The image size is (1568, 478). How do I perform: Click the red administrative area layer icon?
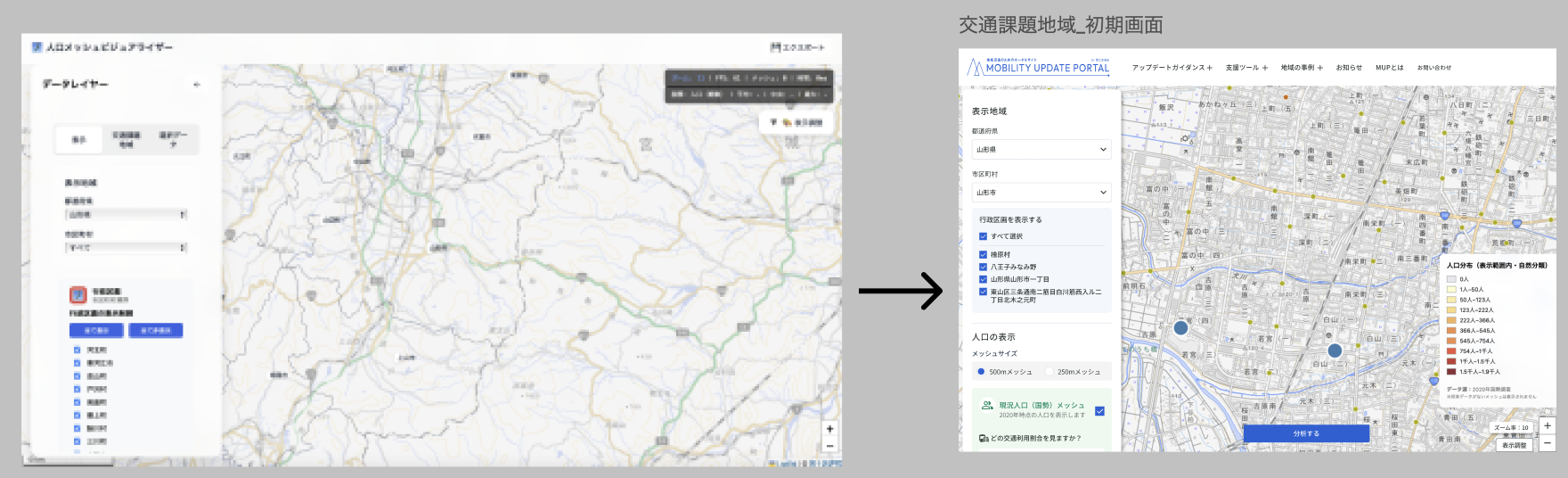coord(78,295)
